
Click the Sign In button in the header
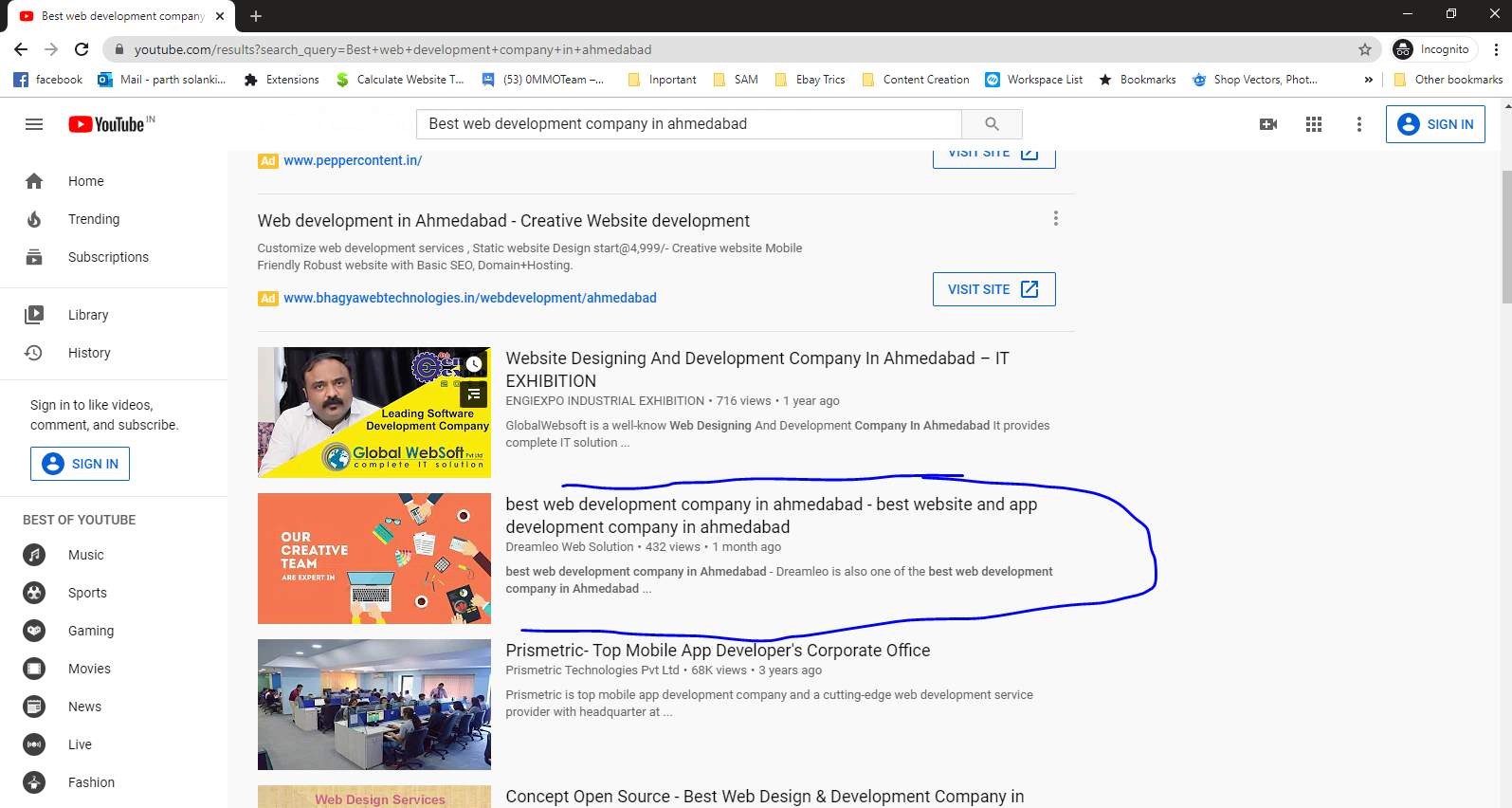[1435, 124]
